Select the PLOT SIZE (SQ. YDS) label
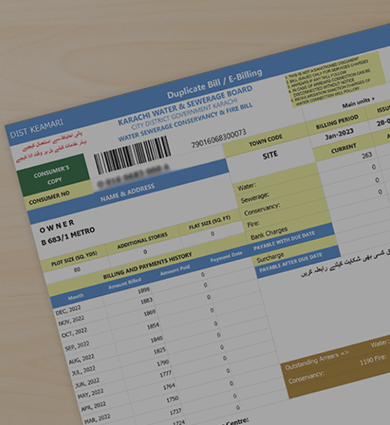Image resolution: width=390 pixels, height=425 pixels. (x=74, y=259)
